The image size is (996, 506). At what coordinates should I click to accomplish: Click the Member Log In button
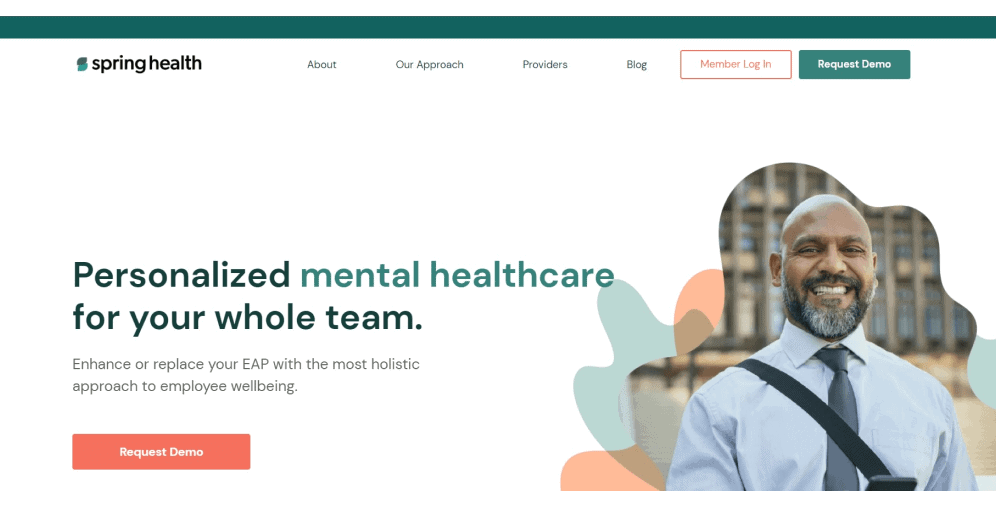[736, 64]
